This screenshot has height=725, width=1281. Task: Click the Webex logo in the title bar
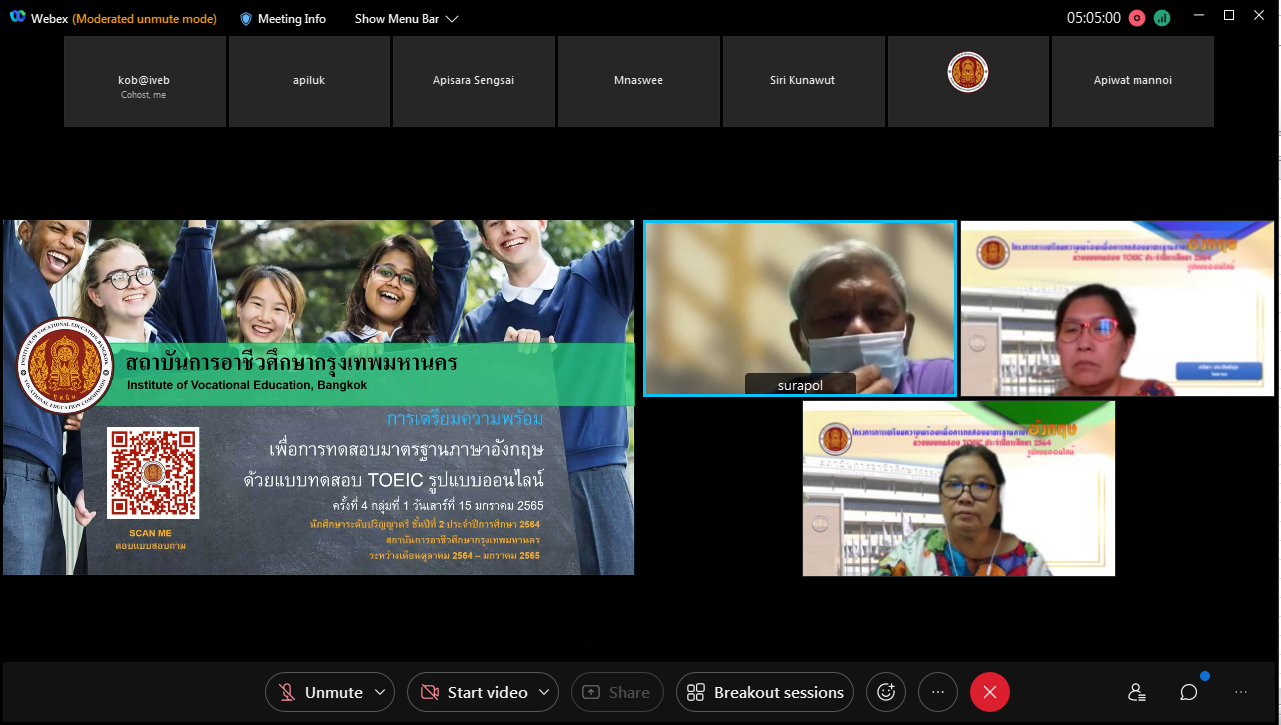(17, 19)
